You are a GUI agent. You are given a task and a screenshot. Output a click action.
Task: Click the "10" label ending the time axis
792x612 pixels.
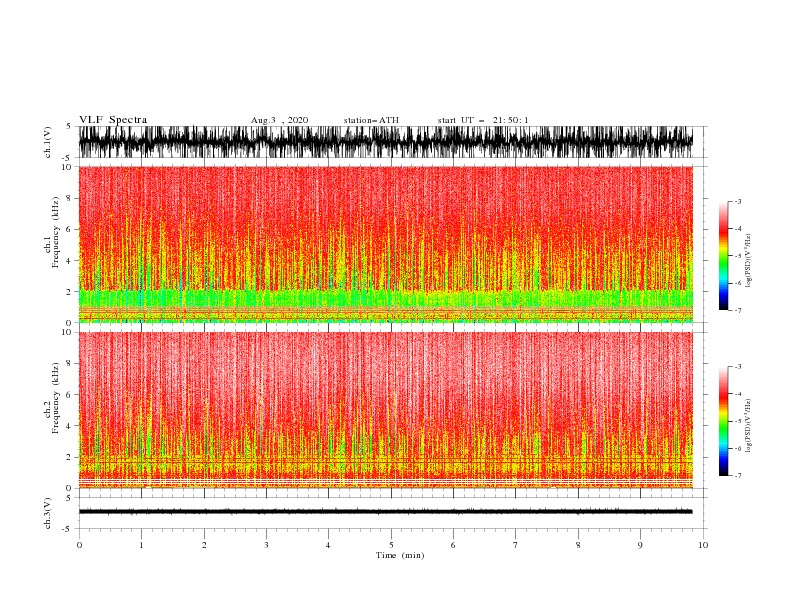[x=703, y=545]
